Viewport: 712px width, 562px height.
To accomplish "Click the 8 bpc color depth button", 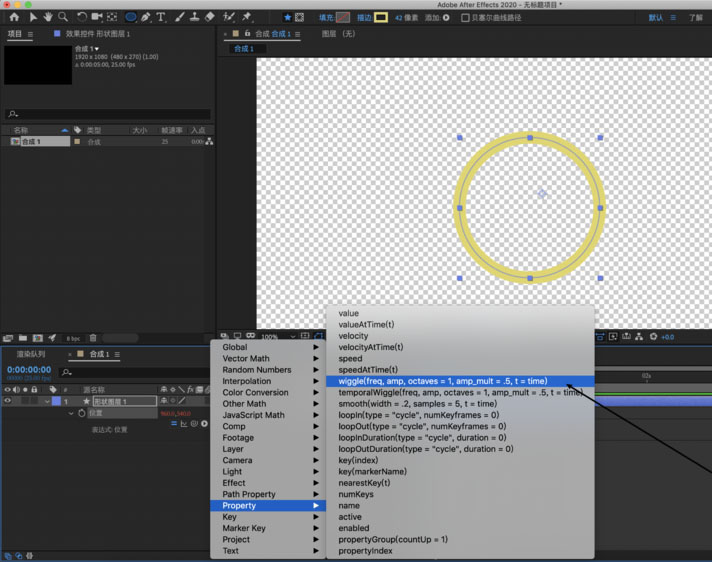I will (73, 338).
